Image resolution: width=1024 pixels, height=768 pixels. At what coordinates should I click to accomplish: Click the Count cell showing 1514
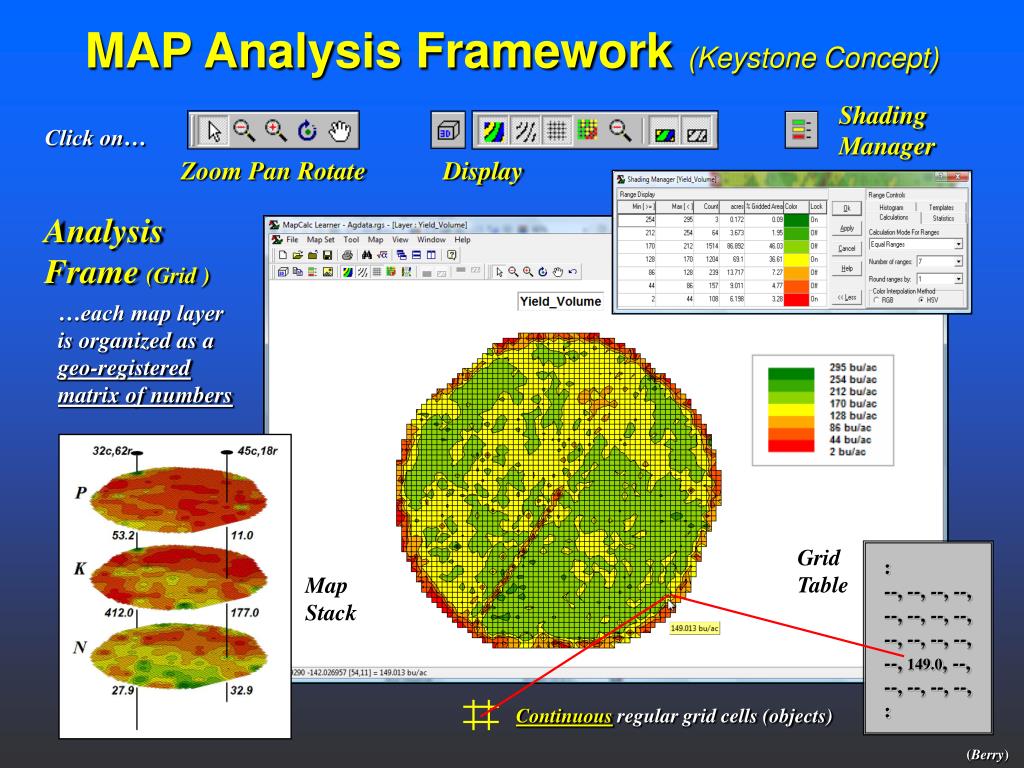[x=707, y=246]
